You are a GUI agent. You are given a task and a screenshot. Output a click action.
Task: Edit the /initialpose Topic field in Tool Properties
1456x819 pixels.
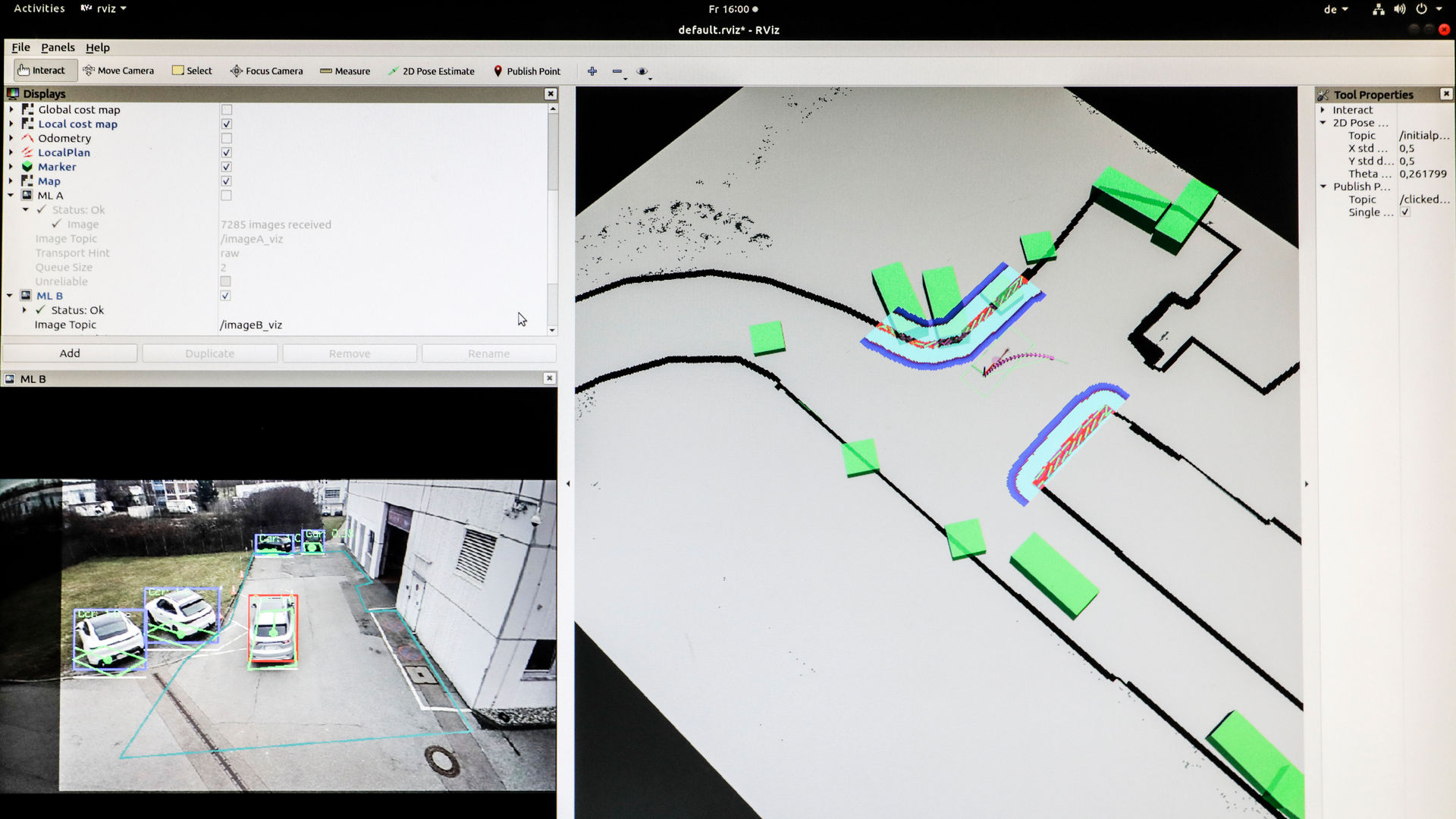[1424, 135]
